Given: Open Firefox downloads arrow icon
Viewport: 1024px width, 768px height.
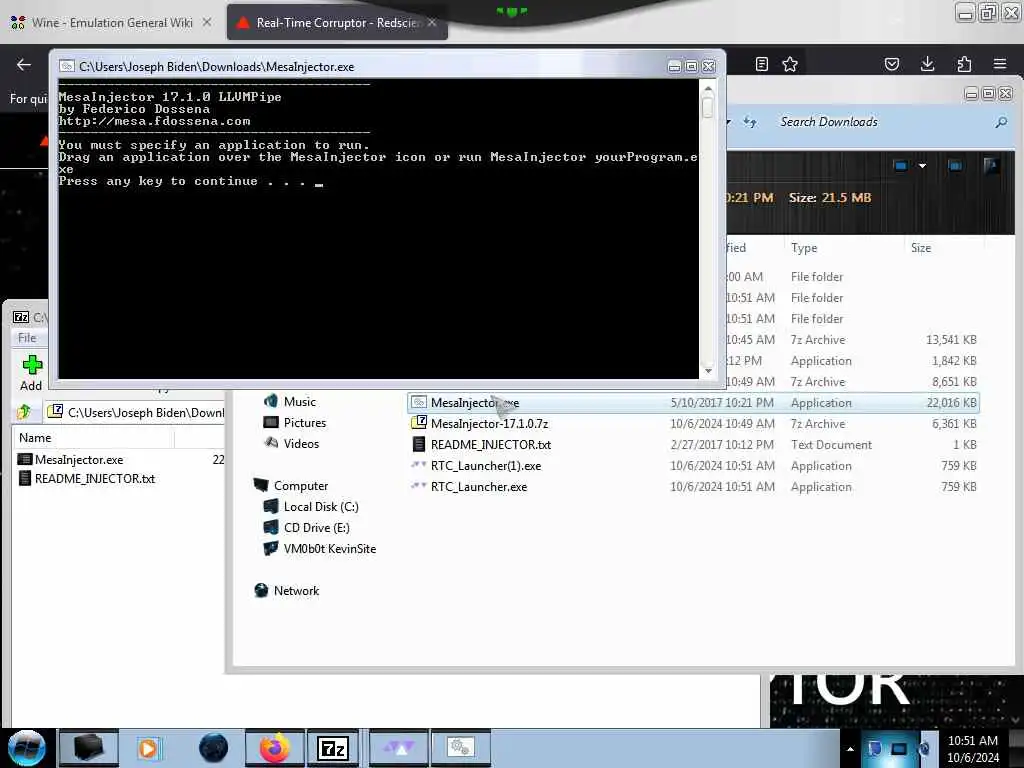Looking at the screenshot, I should click(927, 64).
